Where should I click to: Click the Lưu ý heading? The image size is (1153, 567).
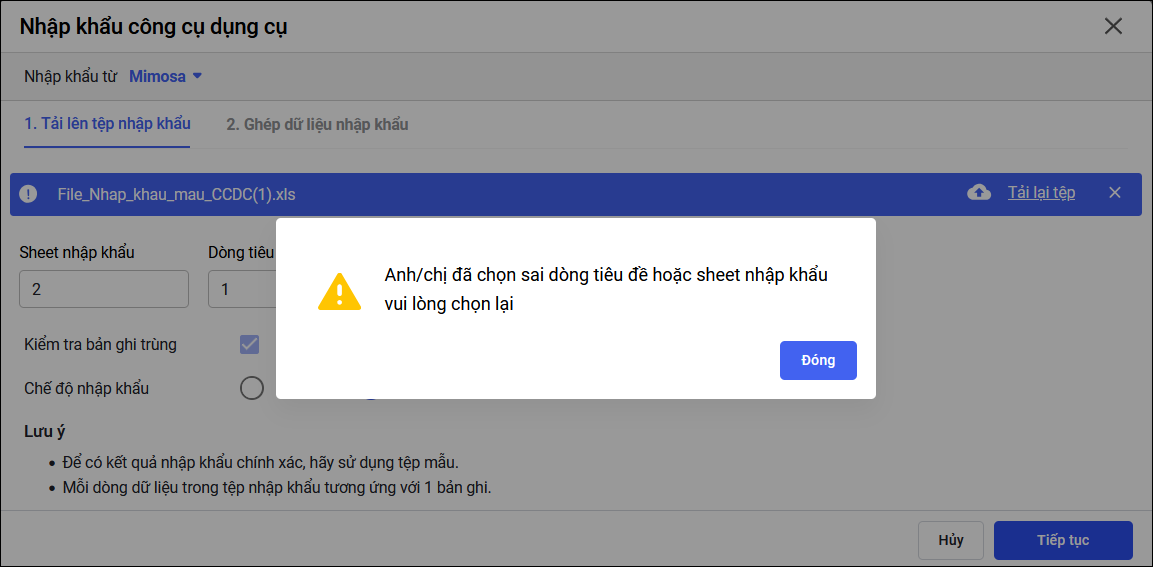(x=45, y=431)
